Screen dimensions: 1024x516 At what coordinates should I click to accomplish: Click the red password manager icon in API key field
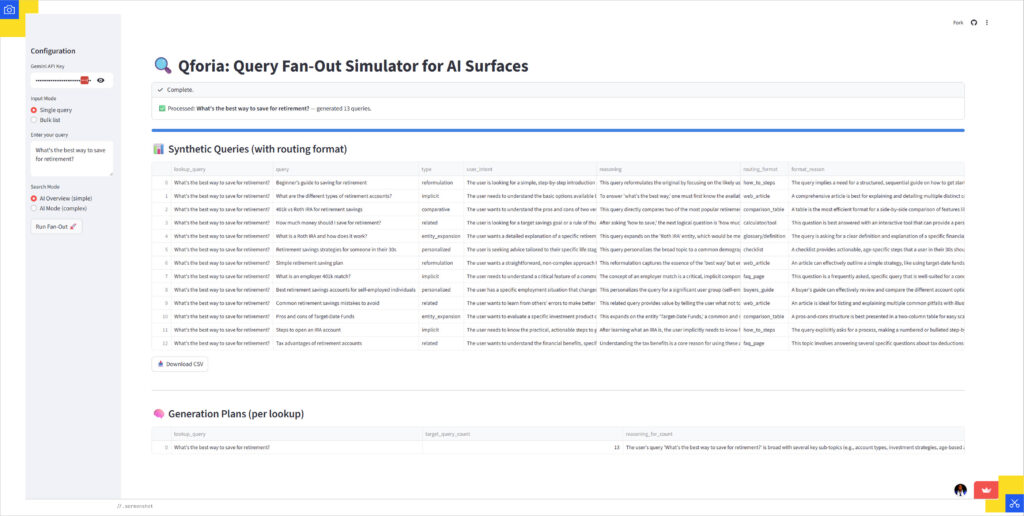coord(85,79)
